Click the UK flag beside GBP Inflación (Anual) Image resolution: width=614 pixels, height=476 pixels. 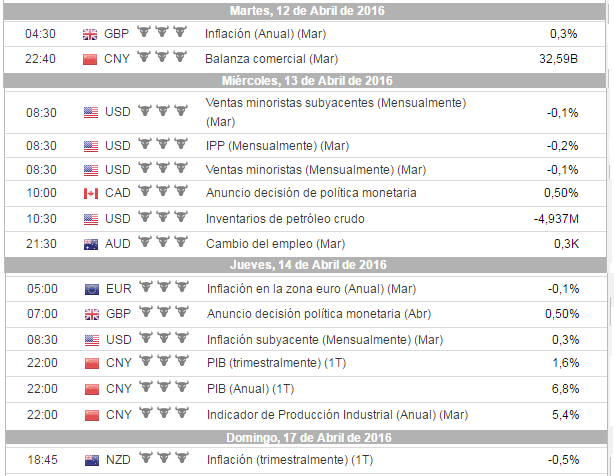[x=90, y=35]
